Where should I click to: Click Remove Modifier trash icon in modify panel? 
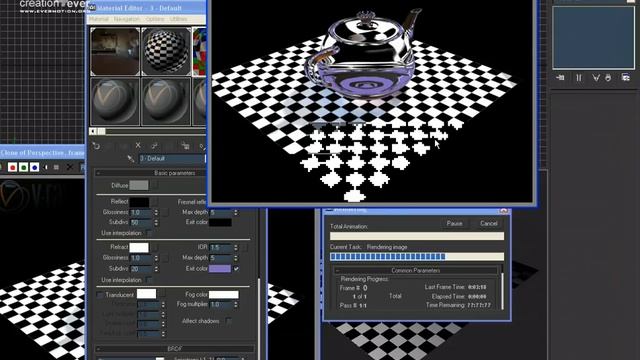click(608, 78)
